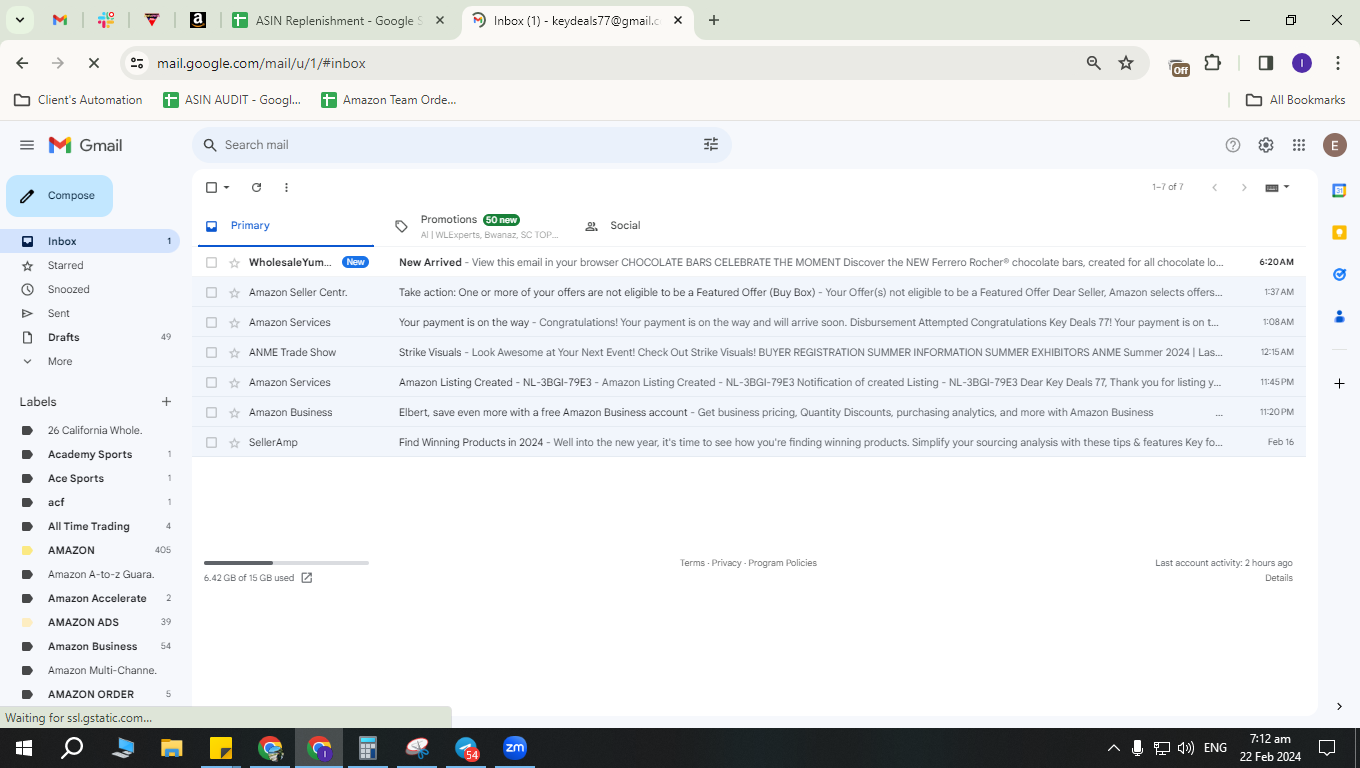Open the AMAZON ADS label
The width and height of the screenshot is (1360, 768).
pyautogui.click(x=84, y=622)
